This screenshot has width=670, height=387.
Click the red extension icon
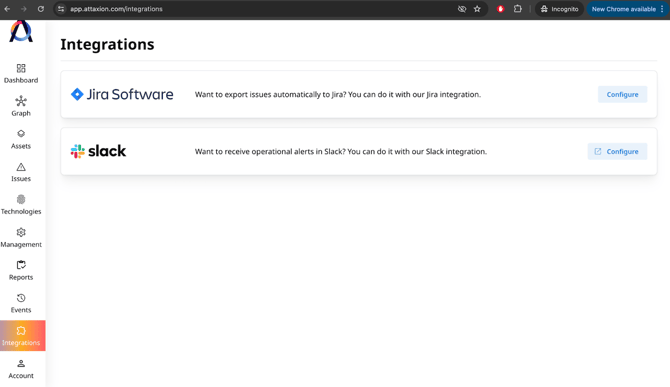tap(500, 9)
